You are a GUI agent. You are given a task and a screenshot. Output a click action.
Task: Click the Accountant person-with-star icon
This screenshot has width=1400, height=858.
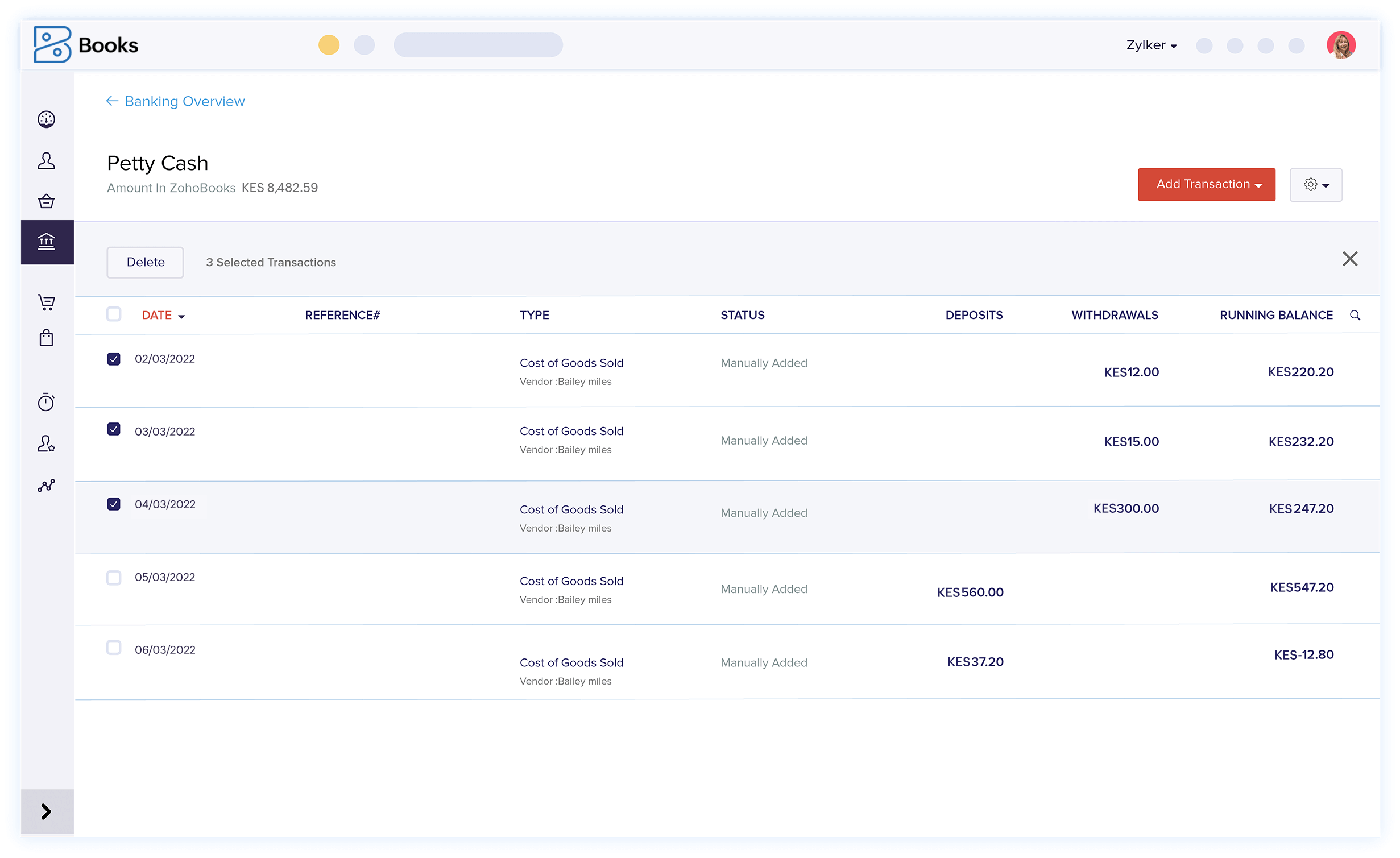47,444
